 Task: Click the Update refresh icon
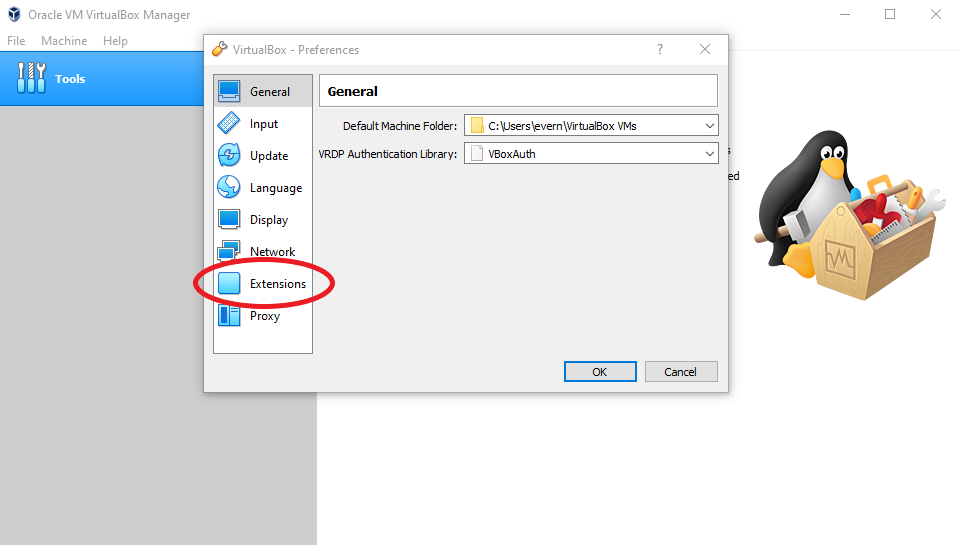(229, 155)
